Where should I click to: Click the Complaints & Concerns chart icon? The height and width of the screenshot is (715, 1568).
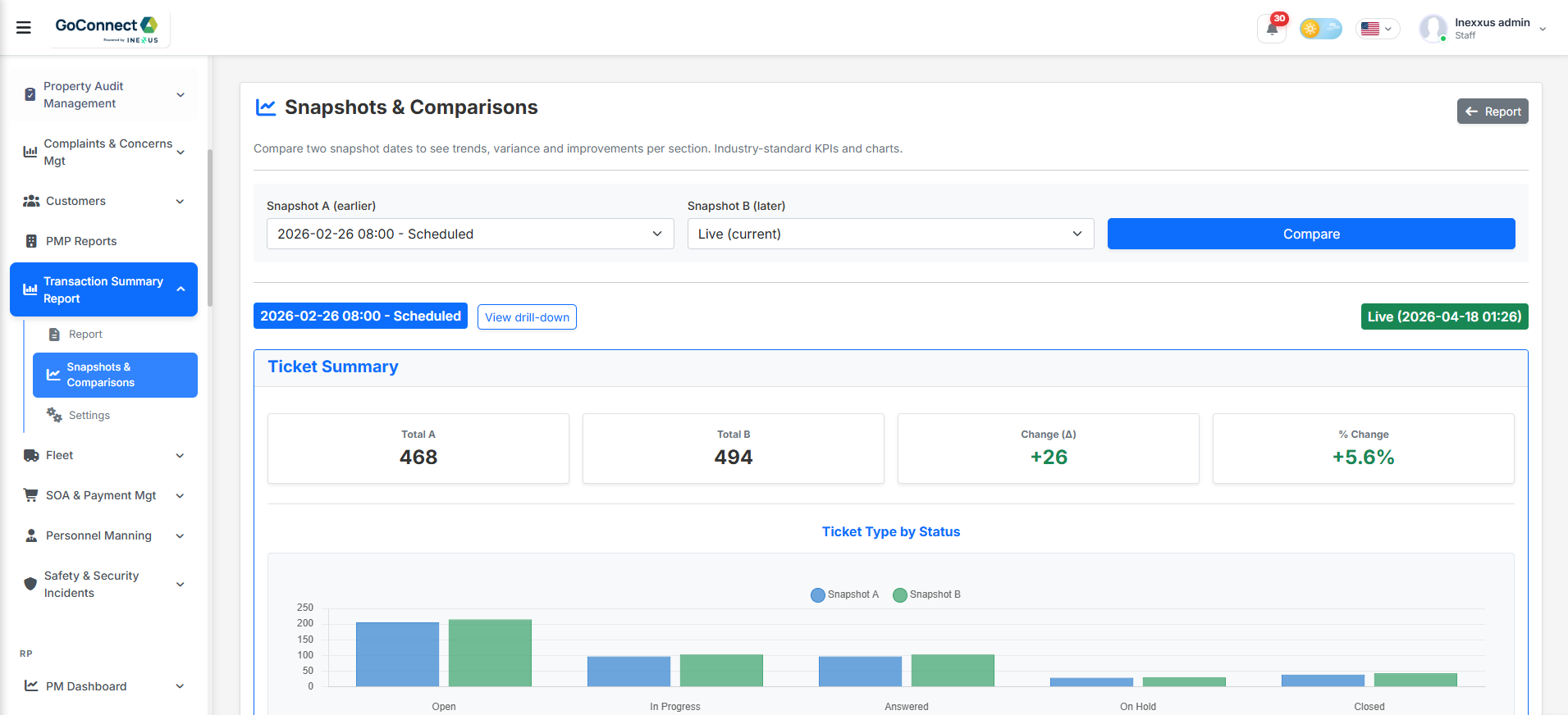point(30,152)
